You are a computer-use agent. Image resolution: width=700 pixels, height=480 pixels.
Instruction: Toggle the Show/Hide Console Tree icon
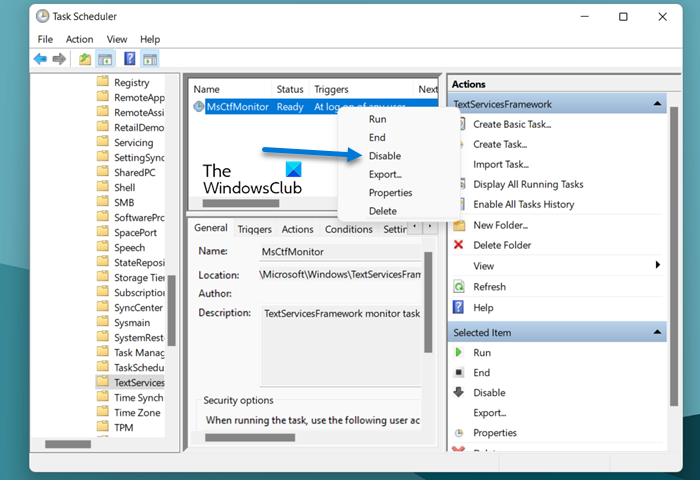(x=105, y=59)
